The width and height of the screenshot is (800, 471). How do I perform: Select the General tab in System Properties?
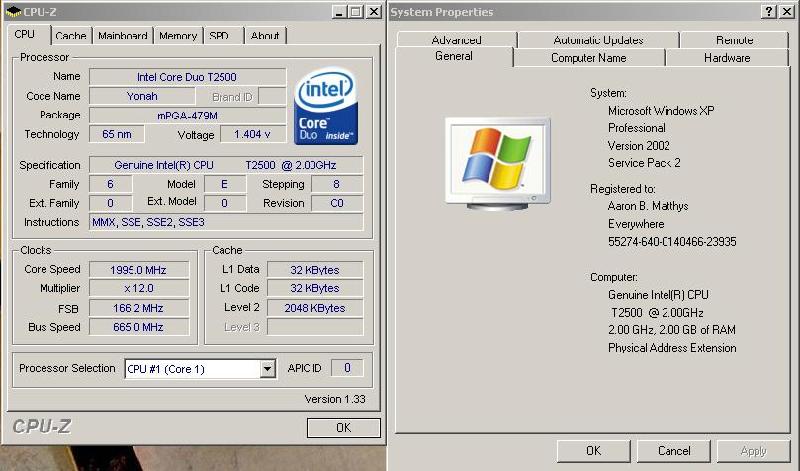(x=454, y=56)
